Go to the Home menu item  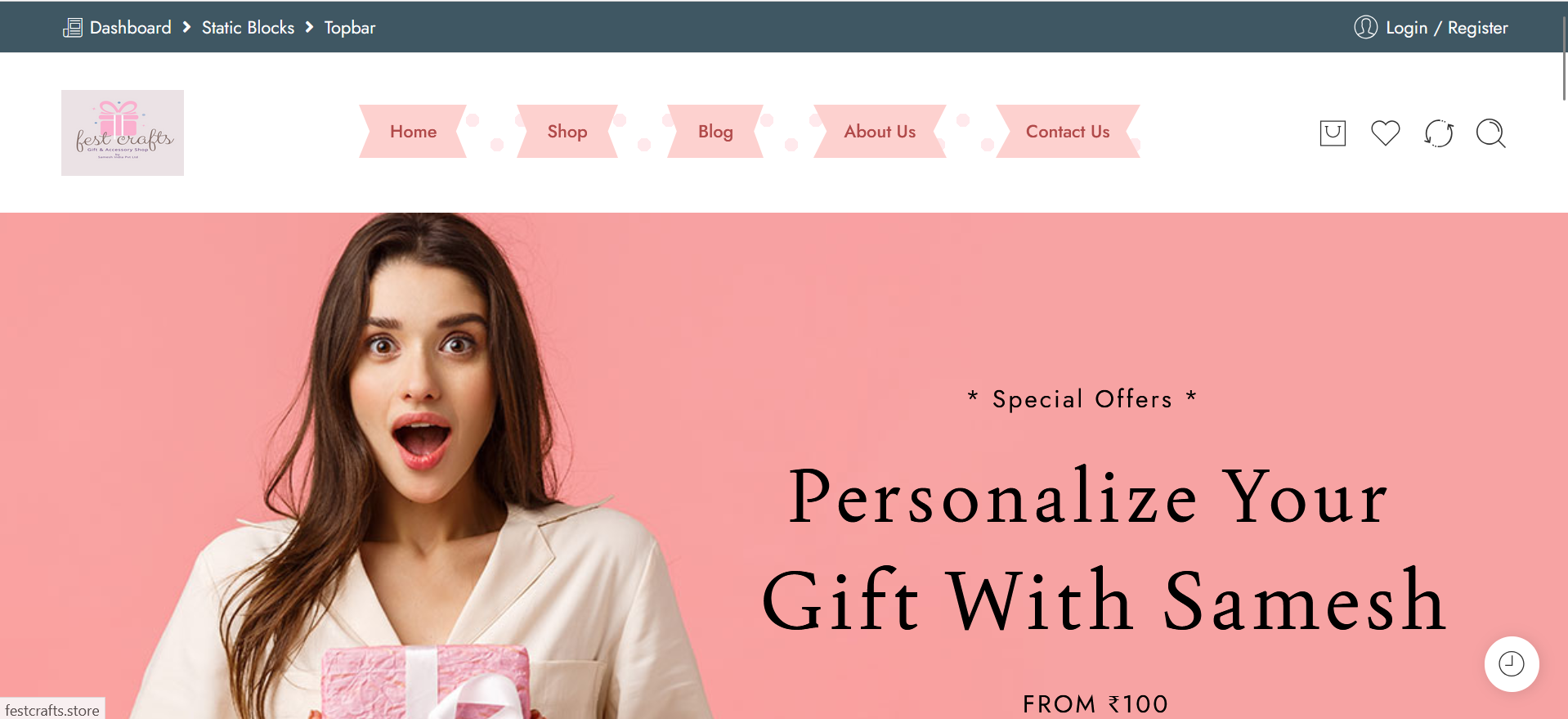pos(413,131)
